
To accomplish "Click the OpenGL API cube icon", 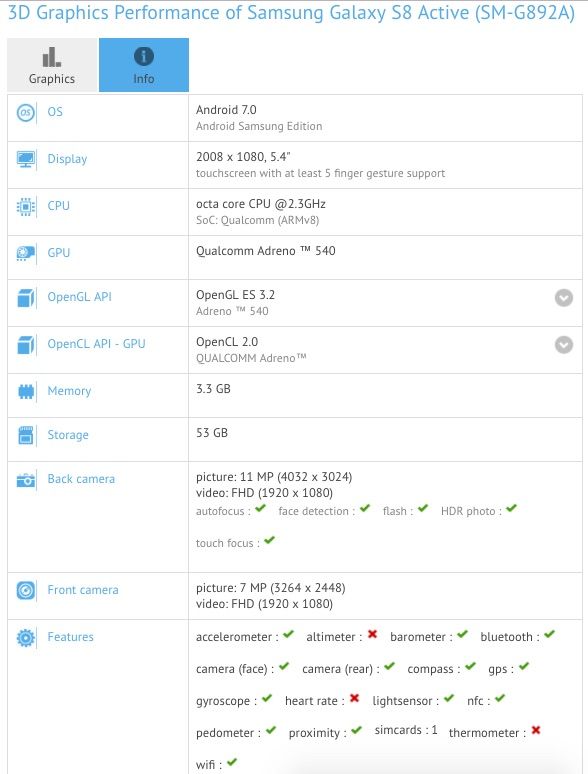I will coord(26,298).
